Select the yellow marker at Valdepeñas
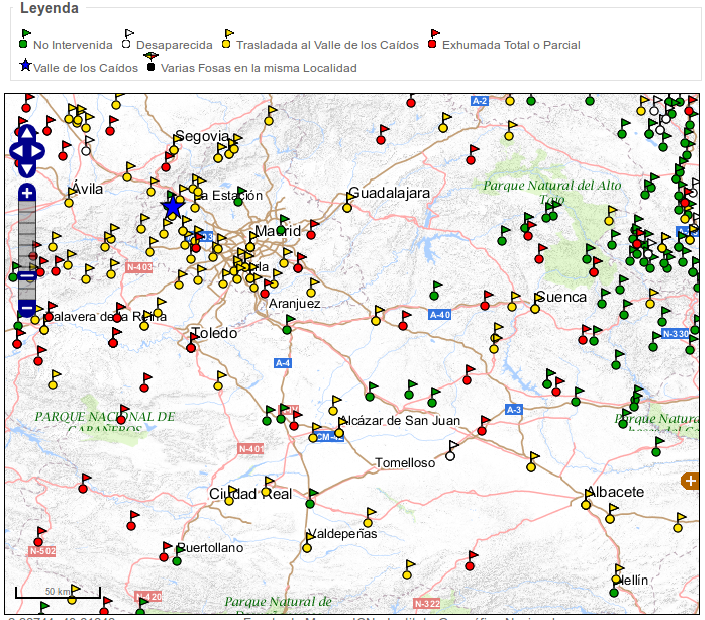 pos(309,546)
